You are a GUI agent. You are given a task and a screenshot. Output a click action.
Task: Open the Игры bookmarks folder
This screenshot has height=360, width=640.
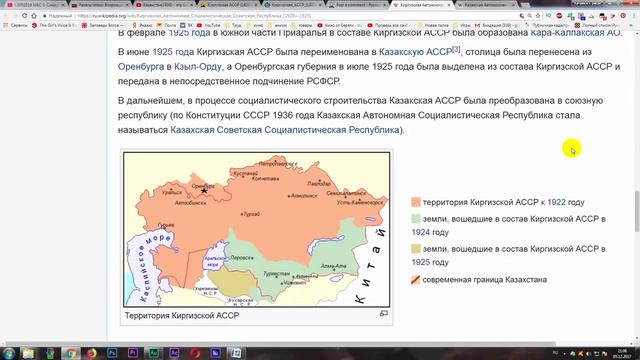click(x=462, y=25)
